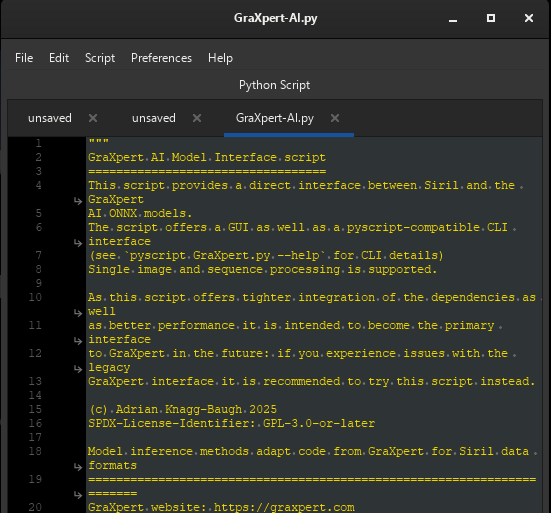Place cursor on the SPDX-License-Identifier line
The image size is (551, 513).
coord(232,423)
